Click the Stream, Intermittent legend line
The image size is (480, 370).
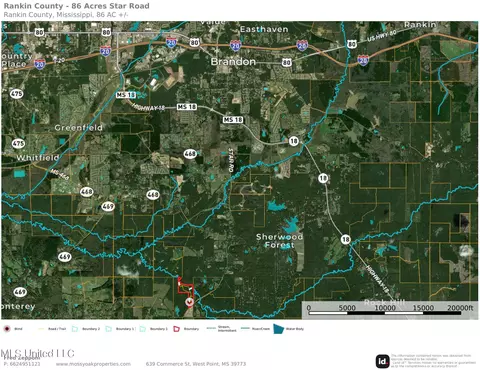[211, 329]
